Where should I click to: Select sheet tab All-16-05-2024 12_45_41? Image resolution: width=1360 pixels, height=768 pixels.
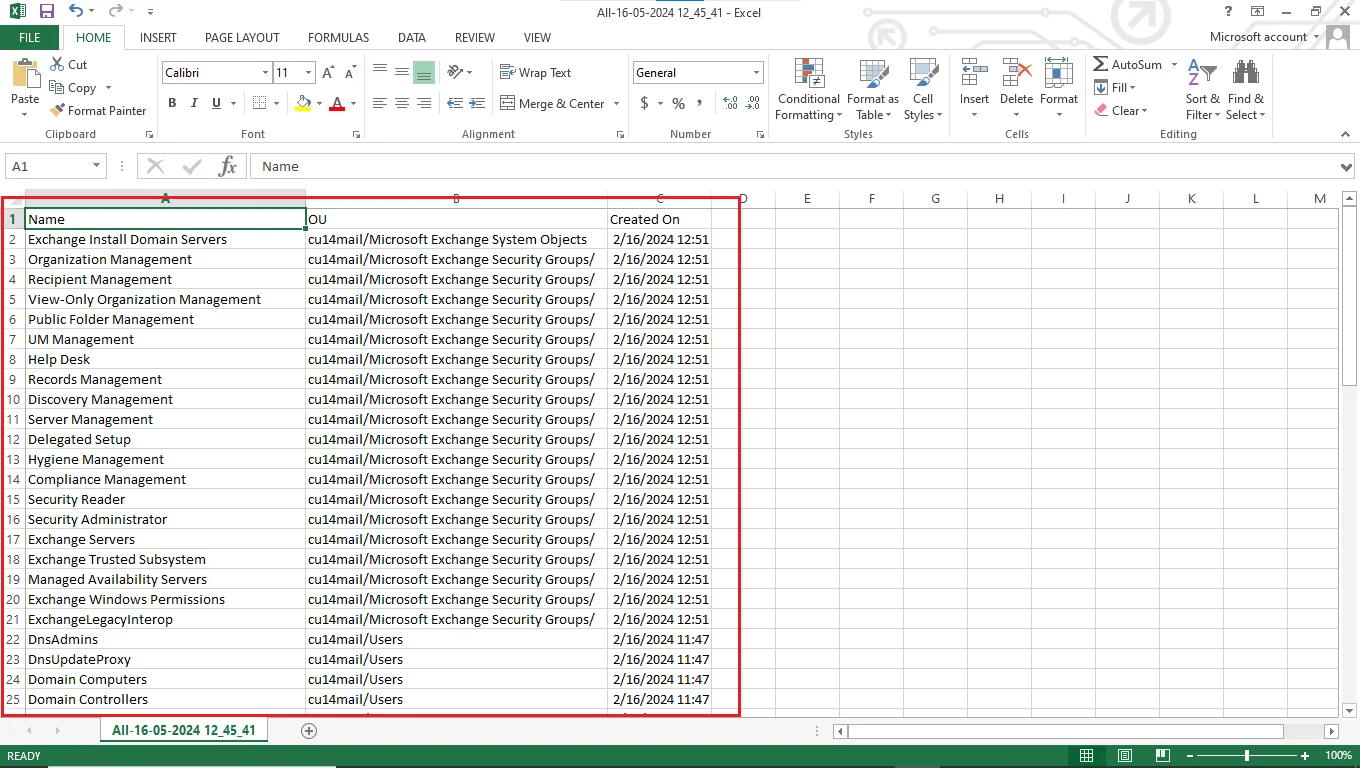click(x=184, y=731)
